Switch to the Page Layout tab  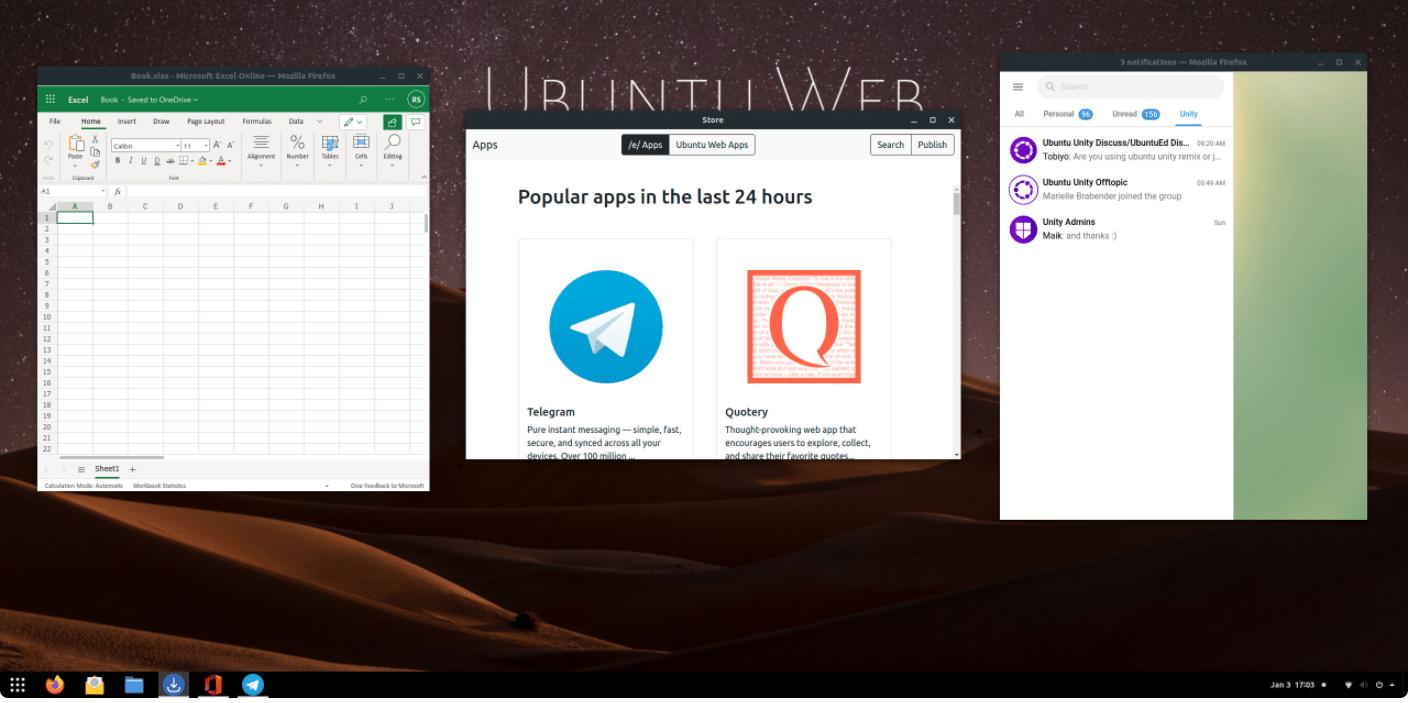click(206, 122)
